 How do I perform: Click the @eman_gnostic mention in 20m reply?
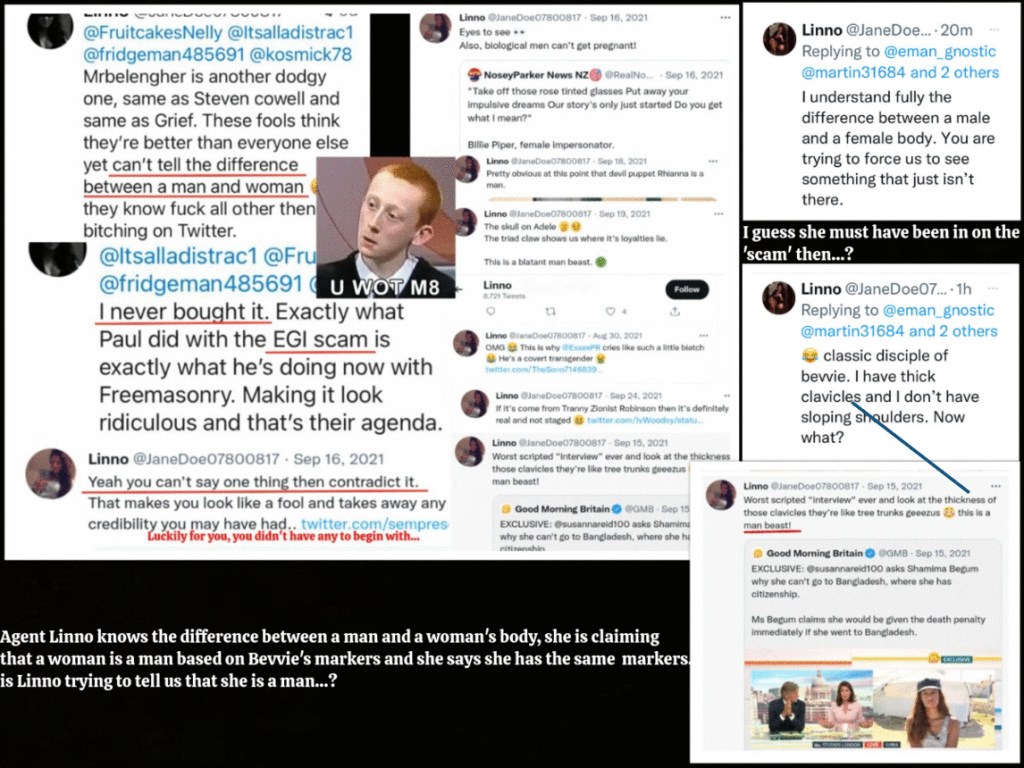(x=940, y=51)
